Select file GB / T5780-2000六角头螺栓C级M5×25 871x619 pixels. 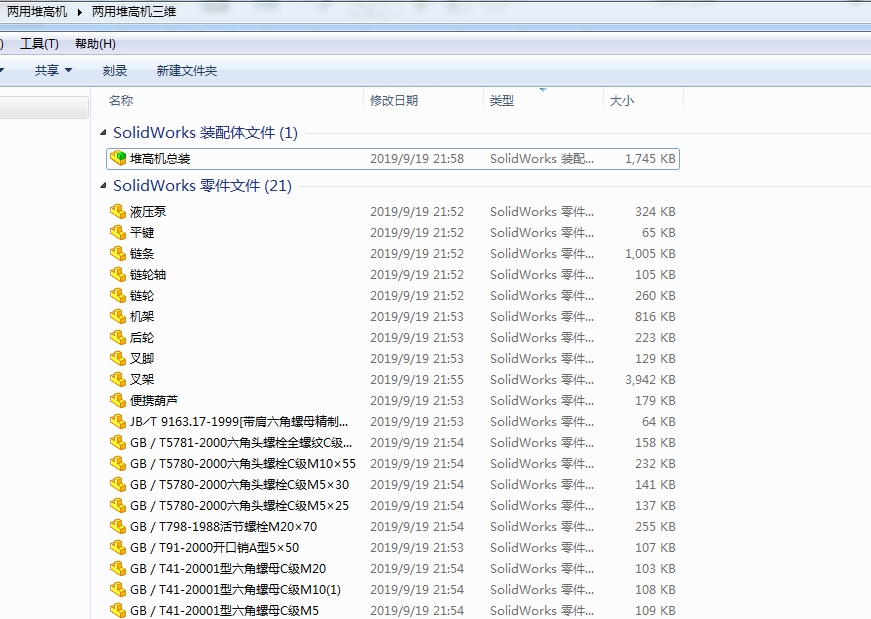point(239,506)
